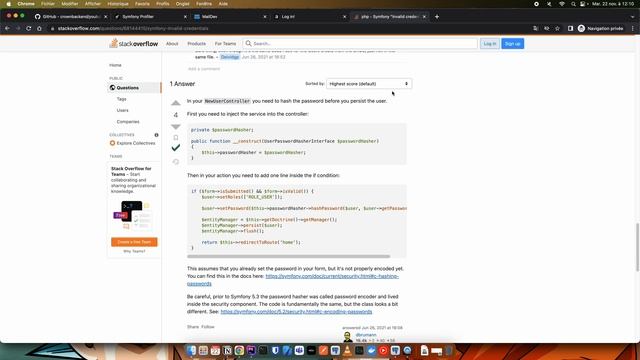Image resolution: width=640 pixels, height=360 pixels.
Task: Switch to the Log in! tab
Action: [x=308, y=17]
